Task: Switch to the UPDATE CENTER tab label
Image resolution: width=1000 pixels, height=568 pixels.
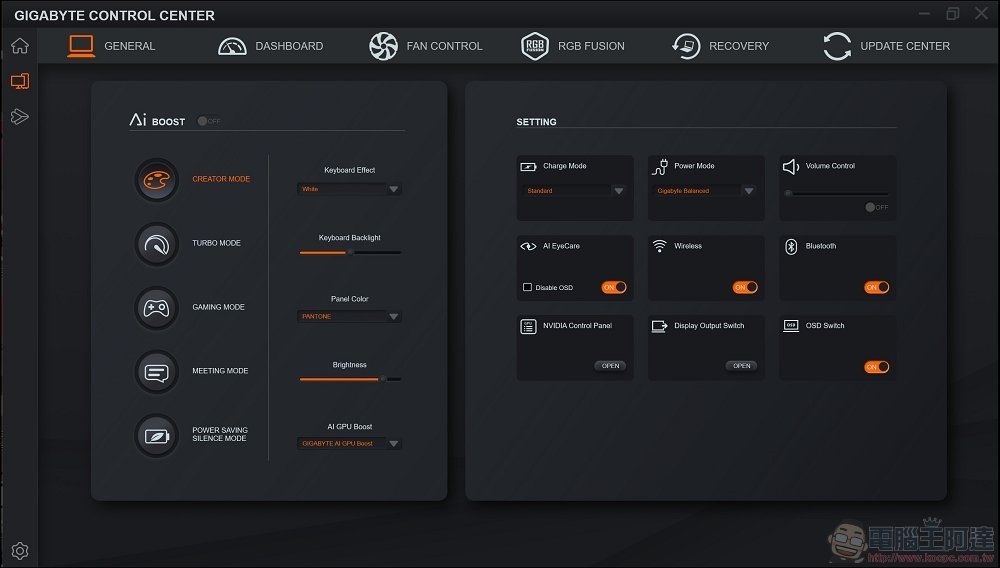Action: click(x=905, y=46)
